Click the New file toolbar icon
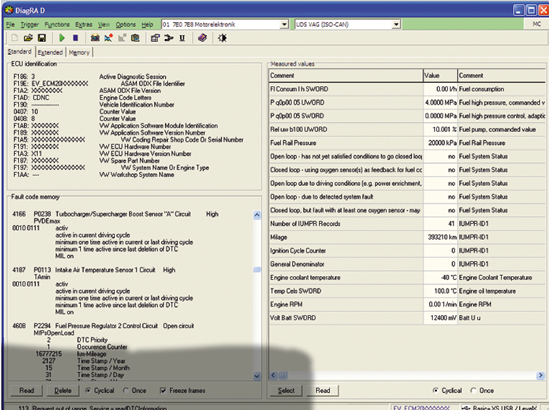 (x=15, y=38)
